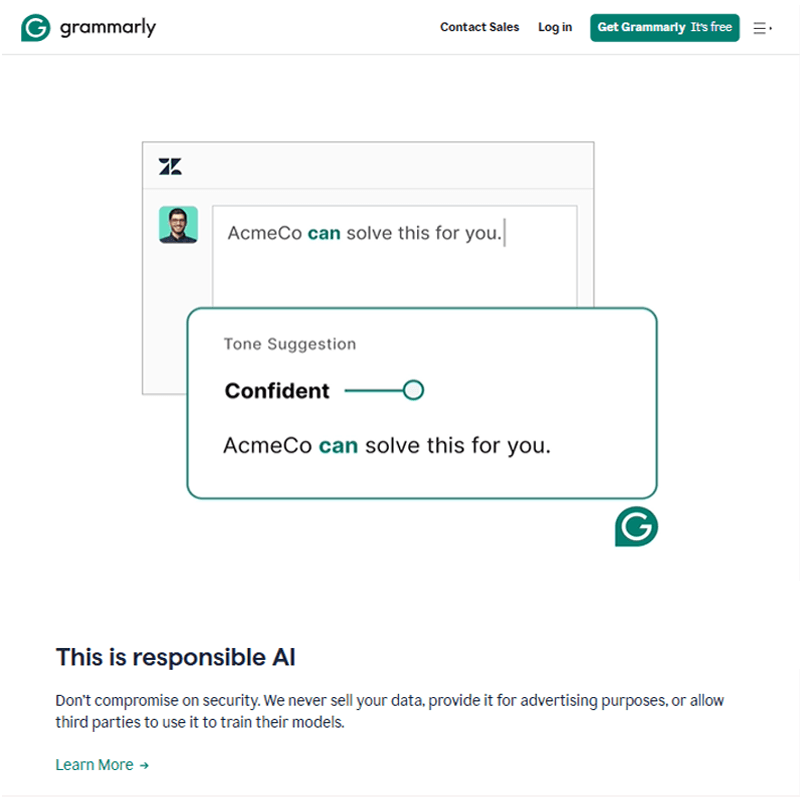800x800 pixels.
Task: Open the Contact Sales page
Action: 479,28
